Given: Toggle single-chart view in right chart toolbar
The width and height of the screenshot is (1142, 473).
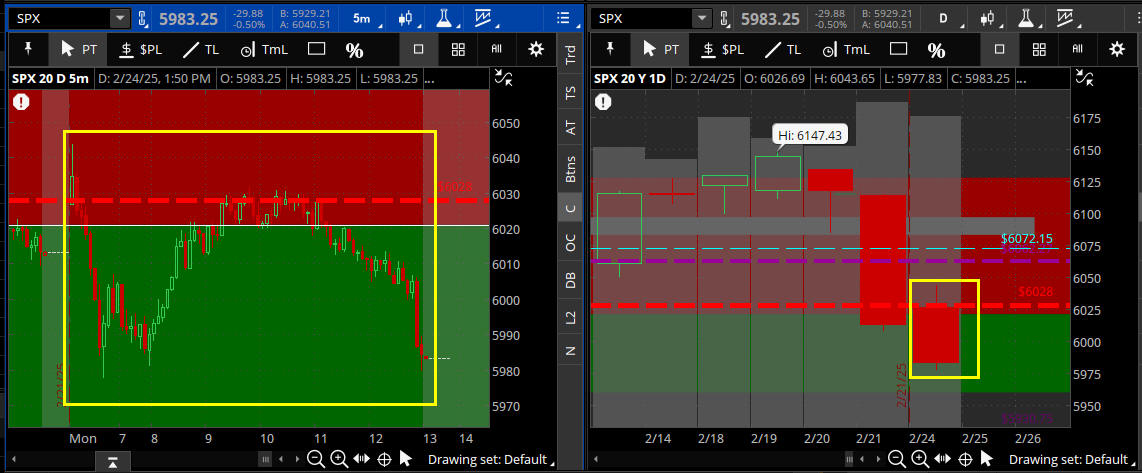Looking at the screenshot, I should point(1000,49).
